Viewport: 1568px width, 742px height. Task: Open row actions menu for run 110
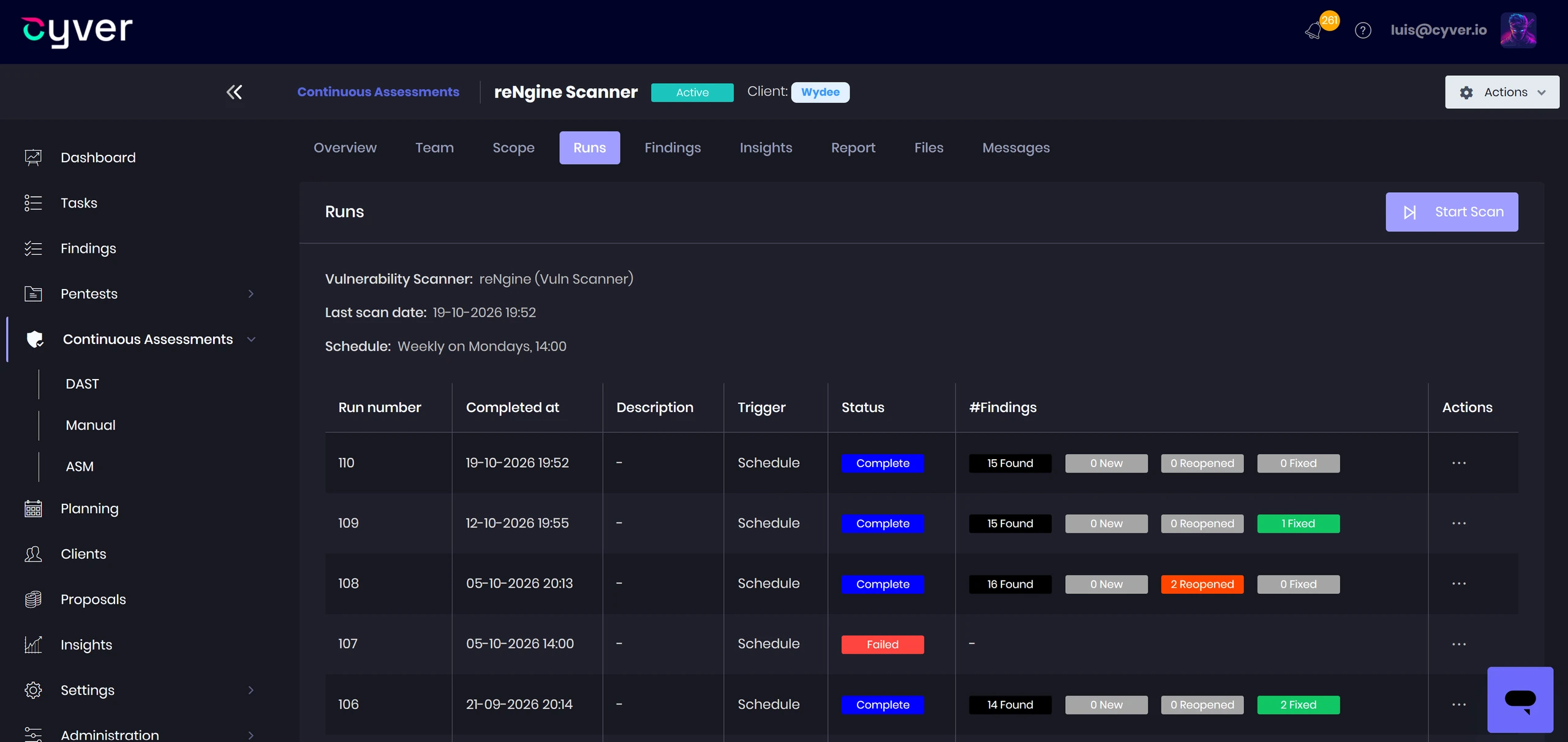coord(1459,463)
